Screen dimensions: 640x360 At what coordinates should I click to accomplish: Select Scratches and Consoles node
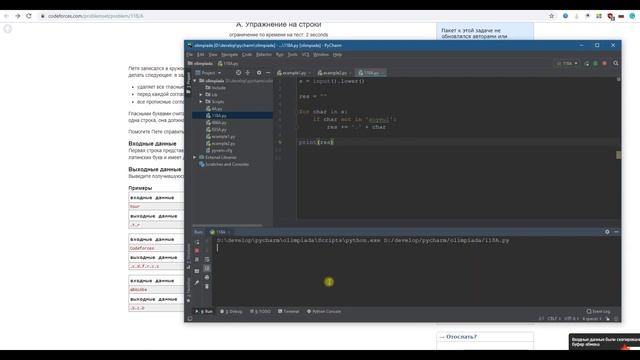click(224, 164)
